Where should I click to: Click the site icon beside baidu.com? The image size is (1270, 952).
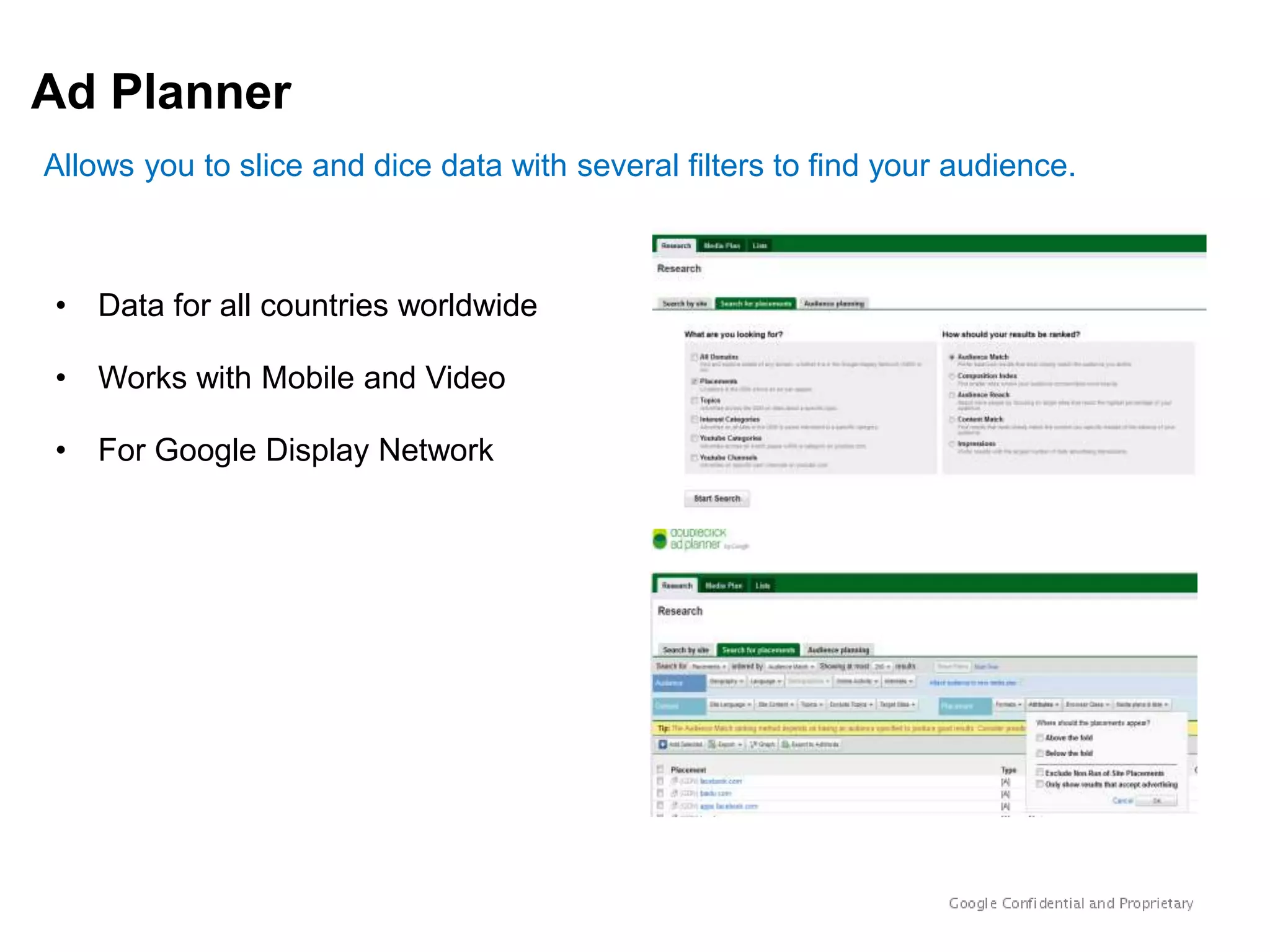point(675,793)
